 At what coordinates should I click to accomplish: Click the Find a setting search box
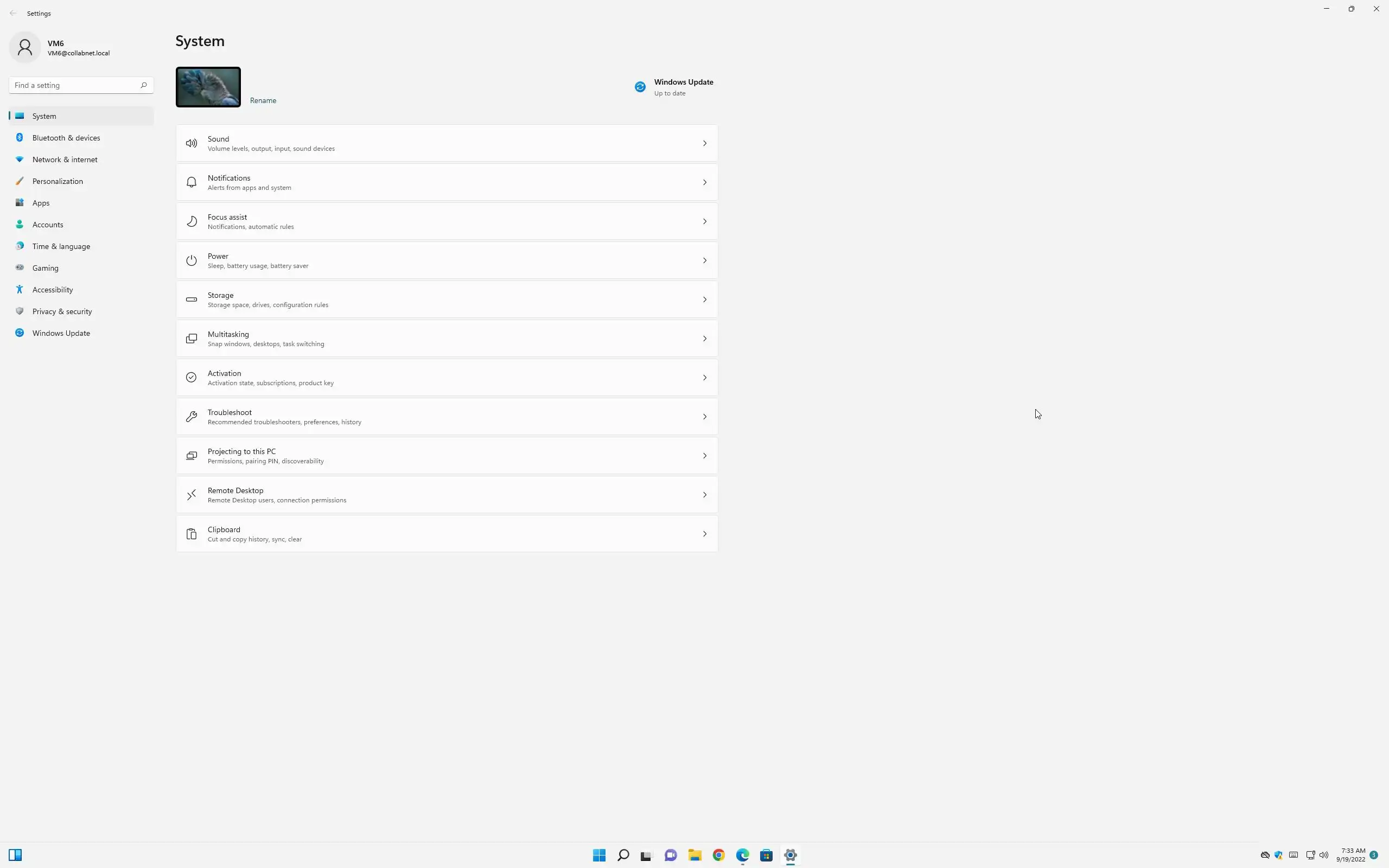pyautogui.click(x=75, y=86)
